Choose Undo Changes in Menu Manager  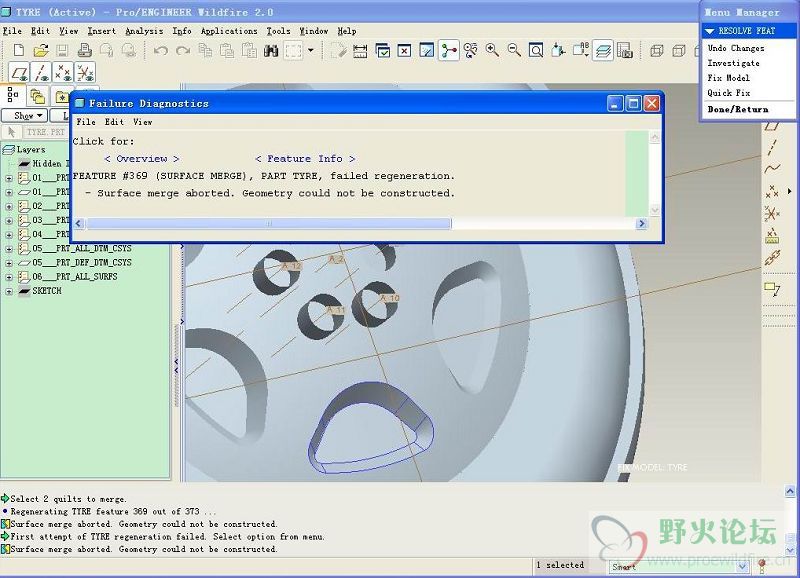736,48
